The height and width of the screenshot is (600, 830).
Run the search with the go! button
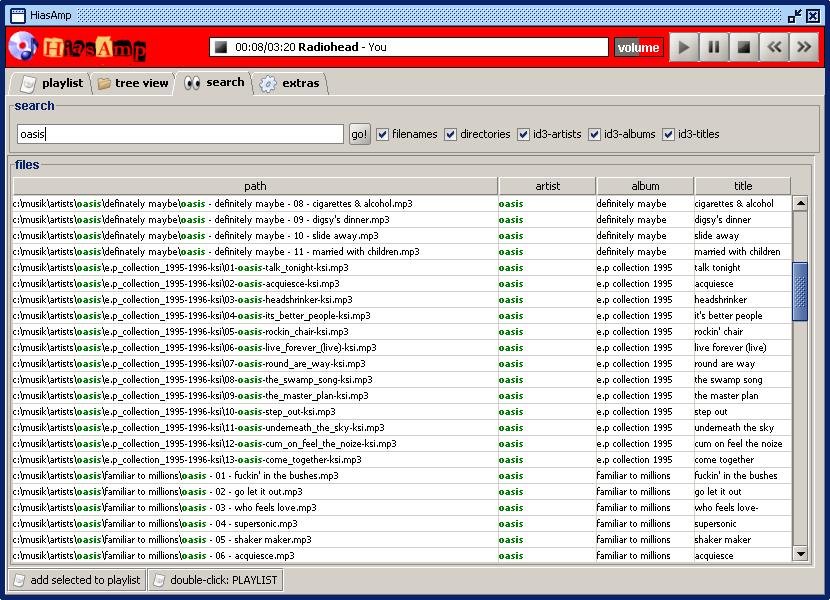pyautogui.click(x=359, y=134)
